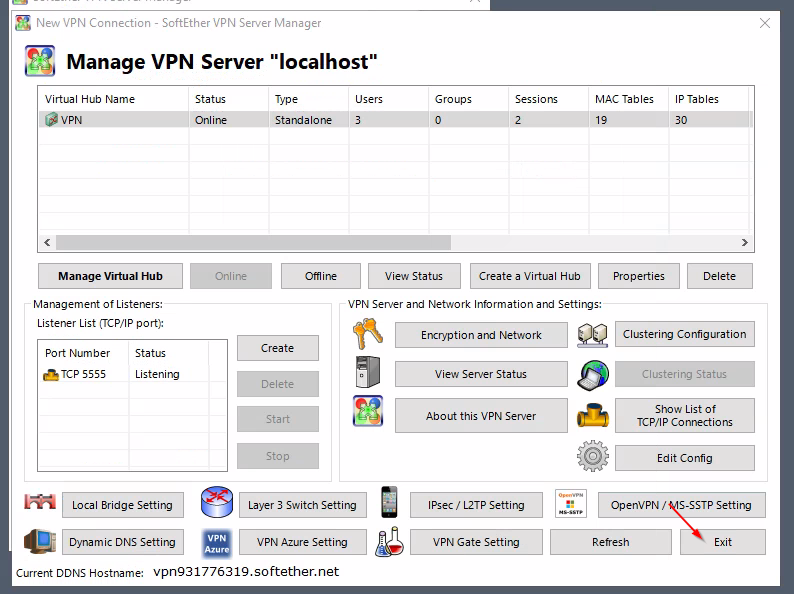Viewport: 794px width, 594px height.
Task: Click the red bridge icon beside Local Bridge Setting
Action: pyautogui.click(x=40, y=502)
